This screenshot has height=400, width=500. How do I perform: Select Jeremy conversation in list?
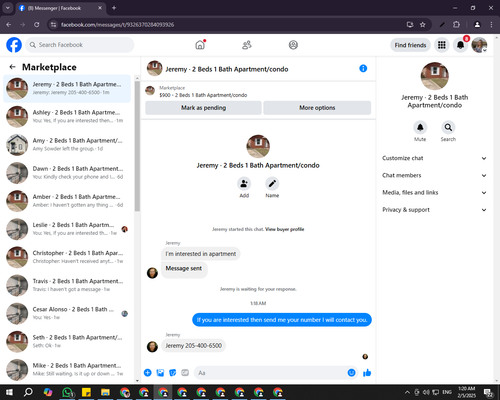(67, 89)
